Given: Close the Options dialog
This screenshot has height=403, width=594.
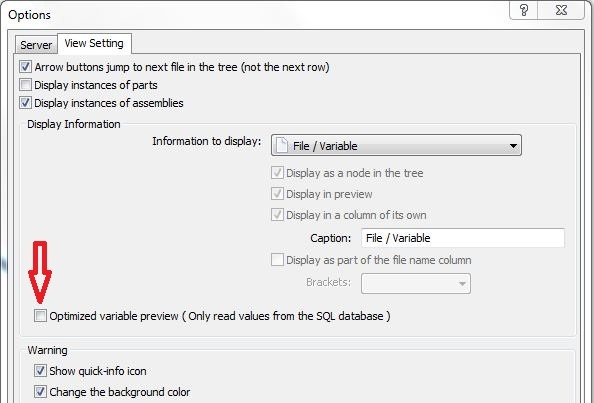Looking at the screenshot, I should tap(561, 10).
